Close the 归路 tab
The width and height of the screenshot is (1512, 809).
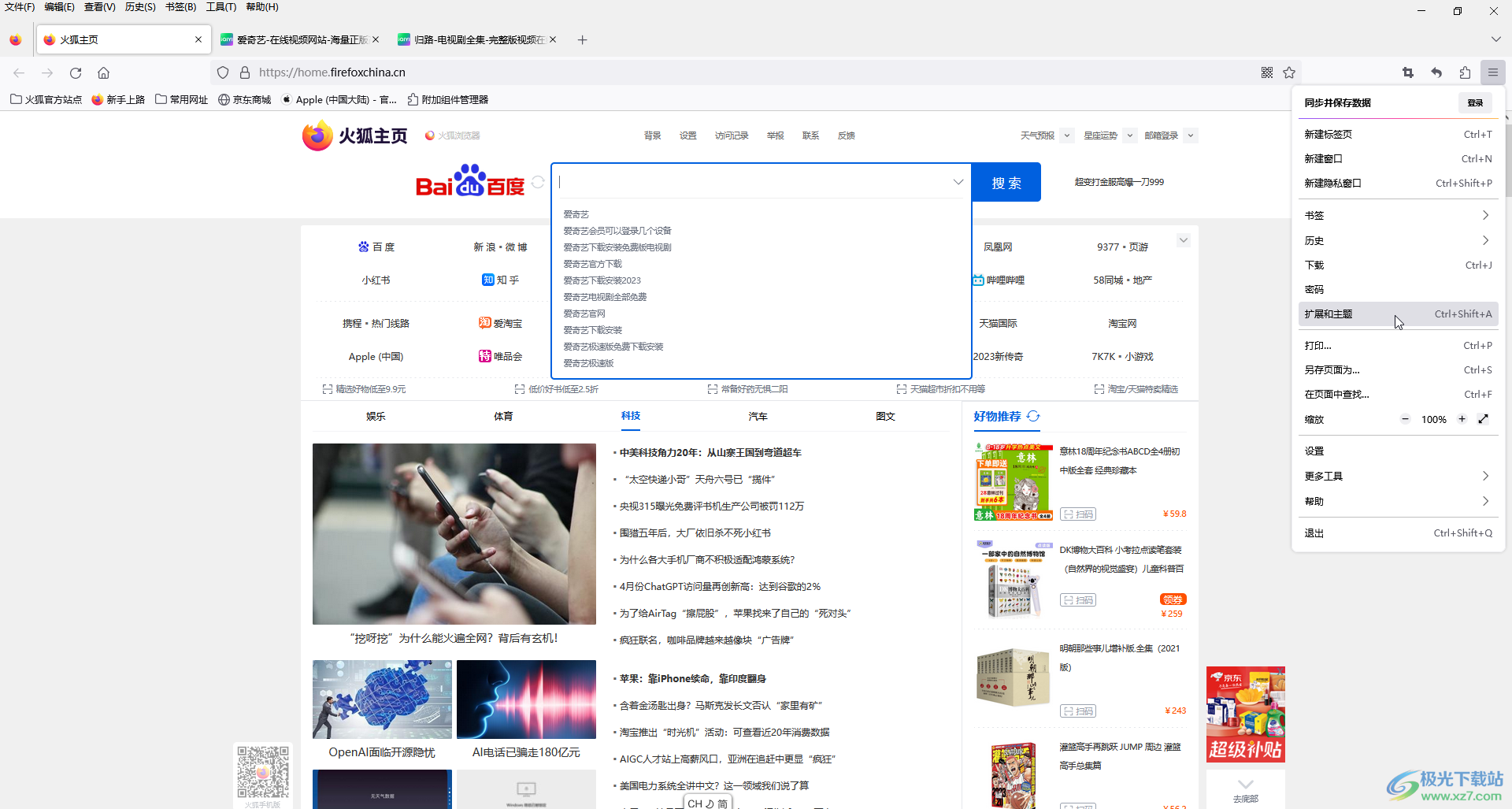coord(553,39)
